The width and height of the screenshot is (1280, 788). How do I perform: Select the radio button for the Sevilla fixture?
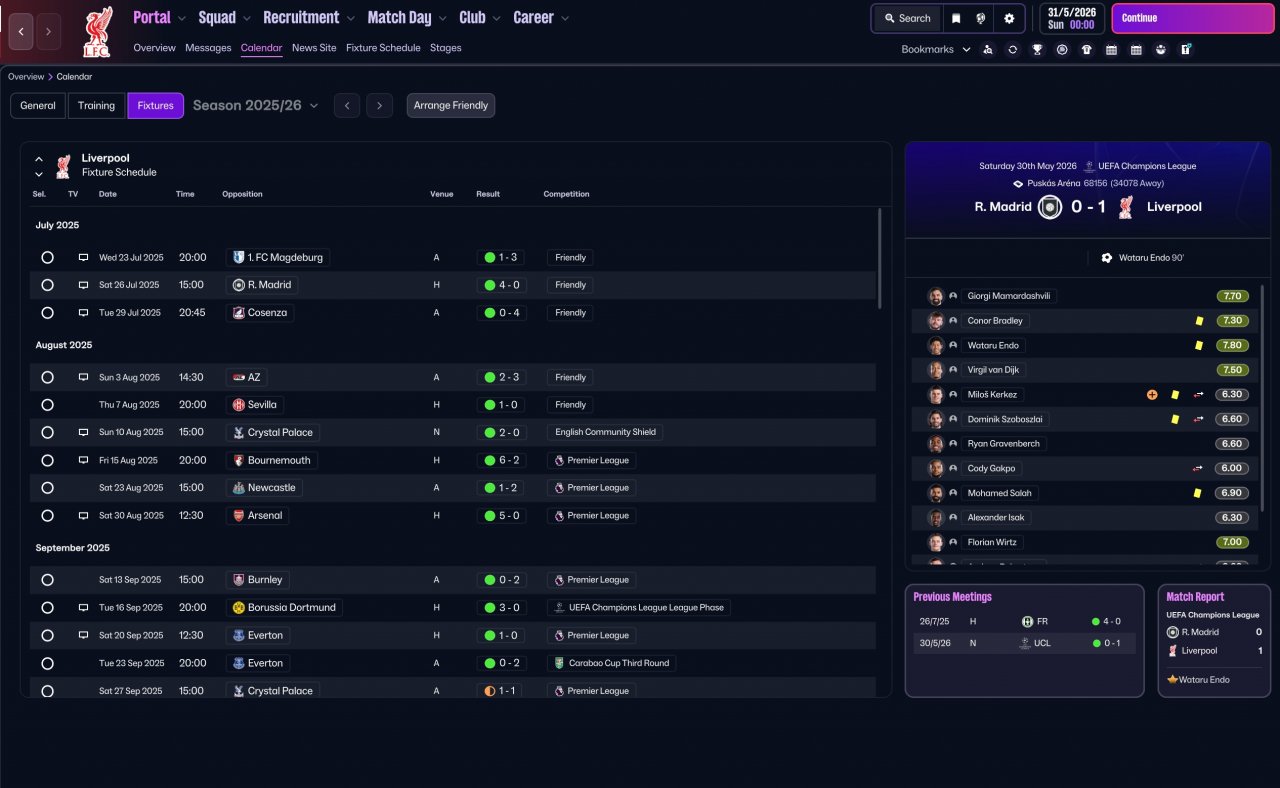(x=47, y=405)
